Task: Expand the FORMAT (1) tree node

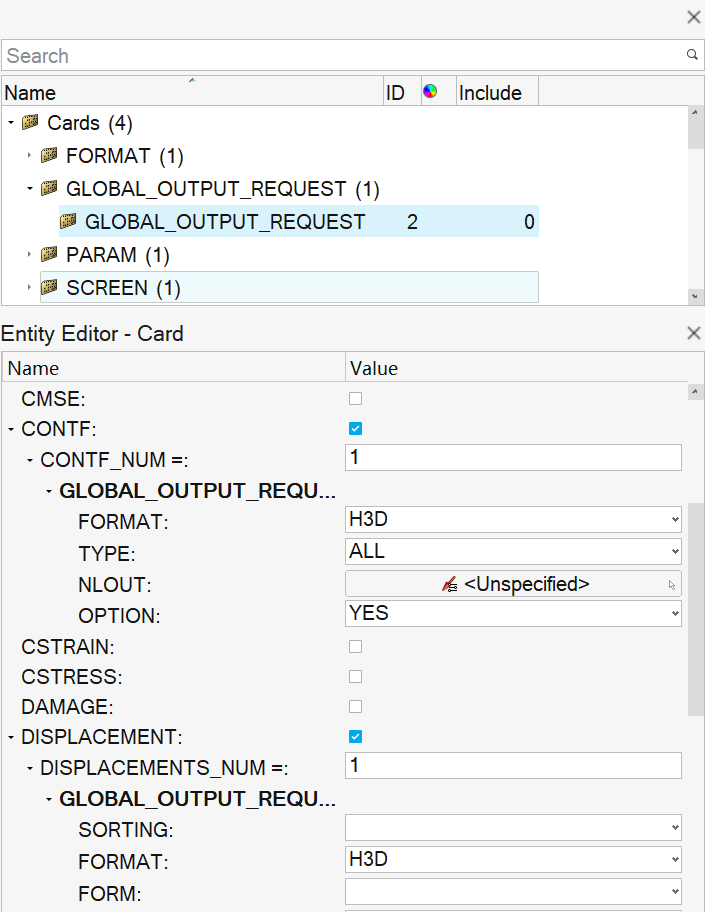Action: [x=30, y=156]
